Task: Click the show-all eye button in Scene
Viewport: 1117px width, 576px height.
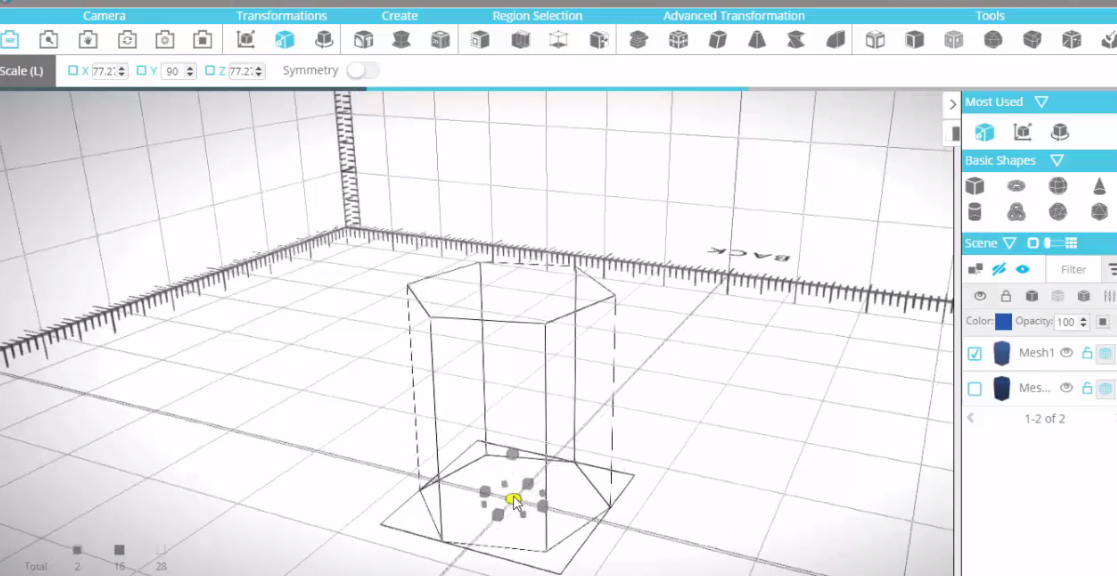Action: (1023, 269)
